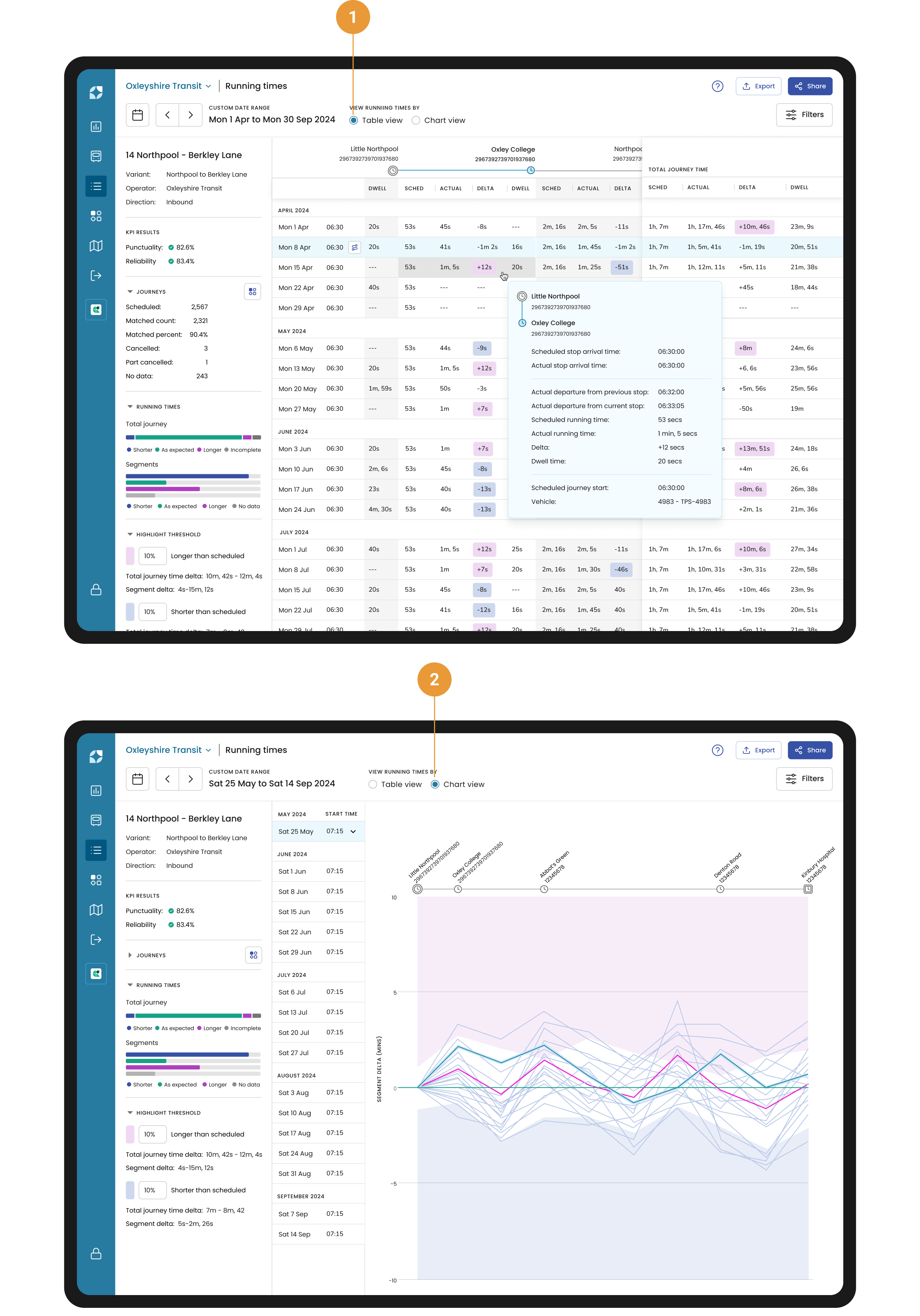920x1316 pixels.
Task: Open the Sat 25 May start time chevron
Action: [353, 832]
